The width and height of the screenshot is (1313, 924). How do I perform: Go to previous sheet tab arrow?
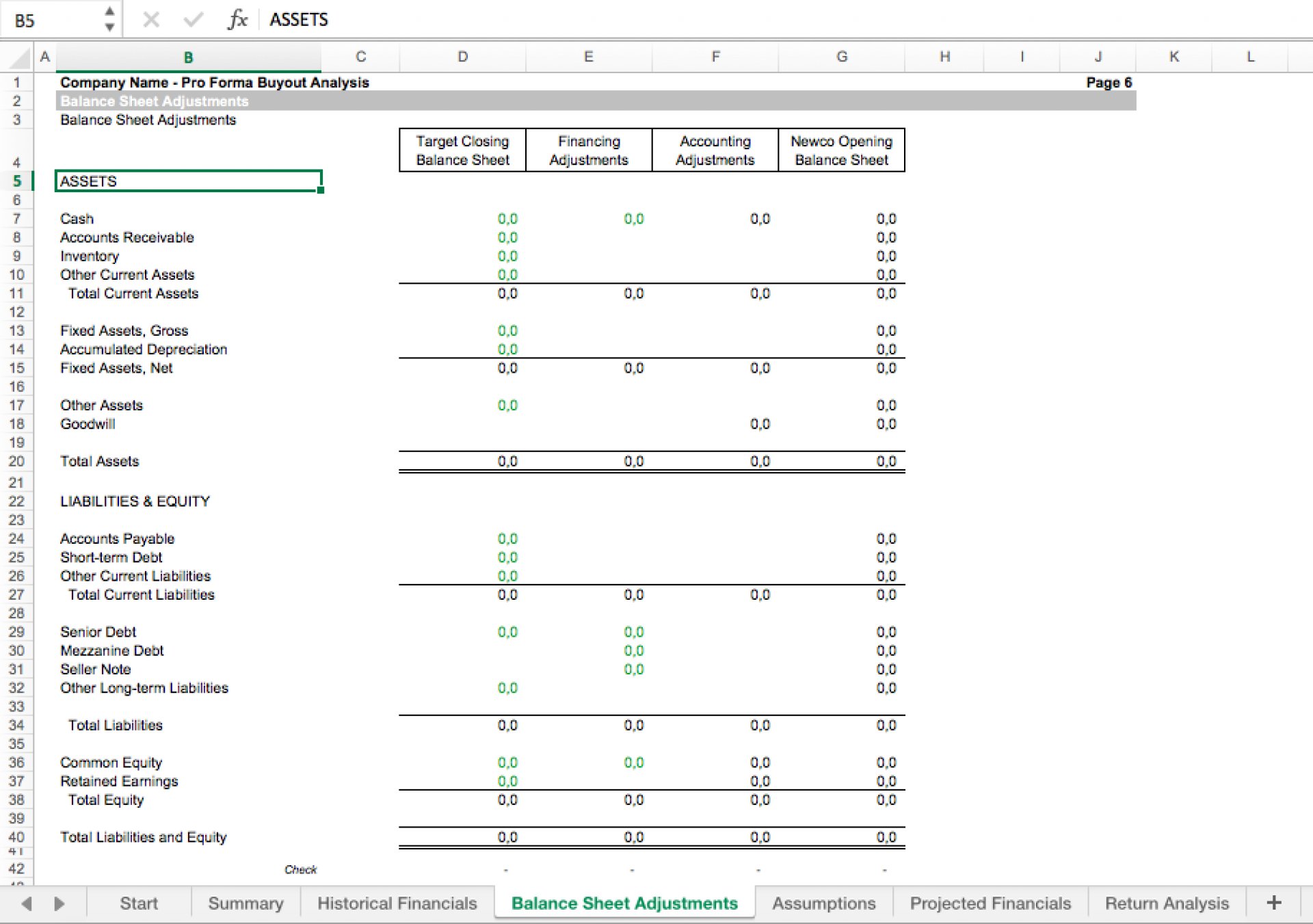pyautogui.click(x=27, y=903)
